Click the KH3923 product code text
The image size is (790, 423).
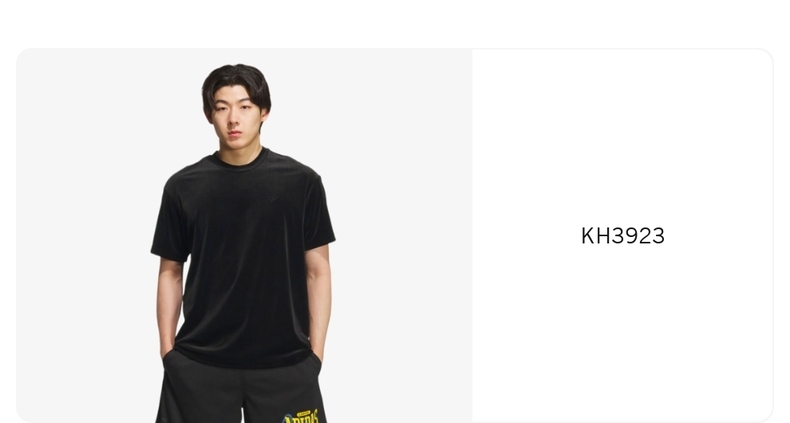coord(623,236)
